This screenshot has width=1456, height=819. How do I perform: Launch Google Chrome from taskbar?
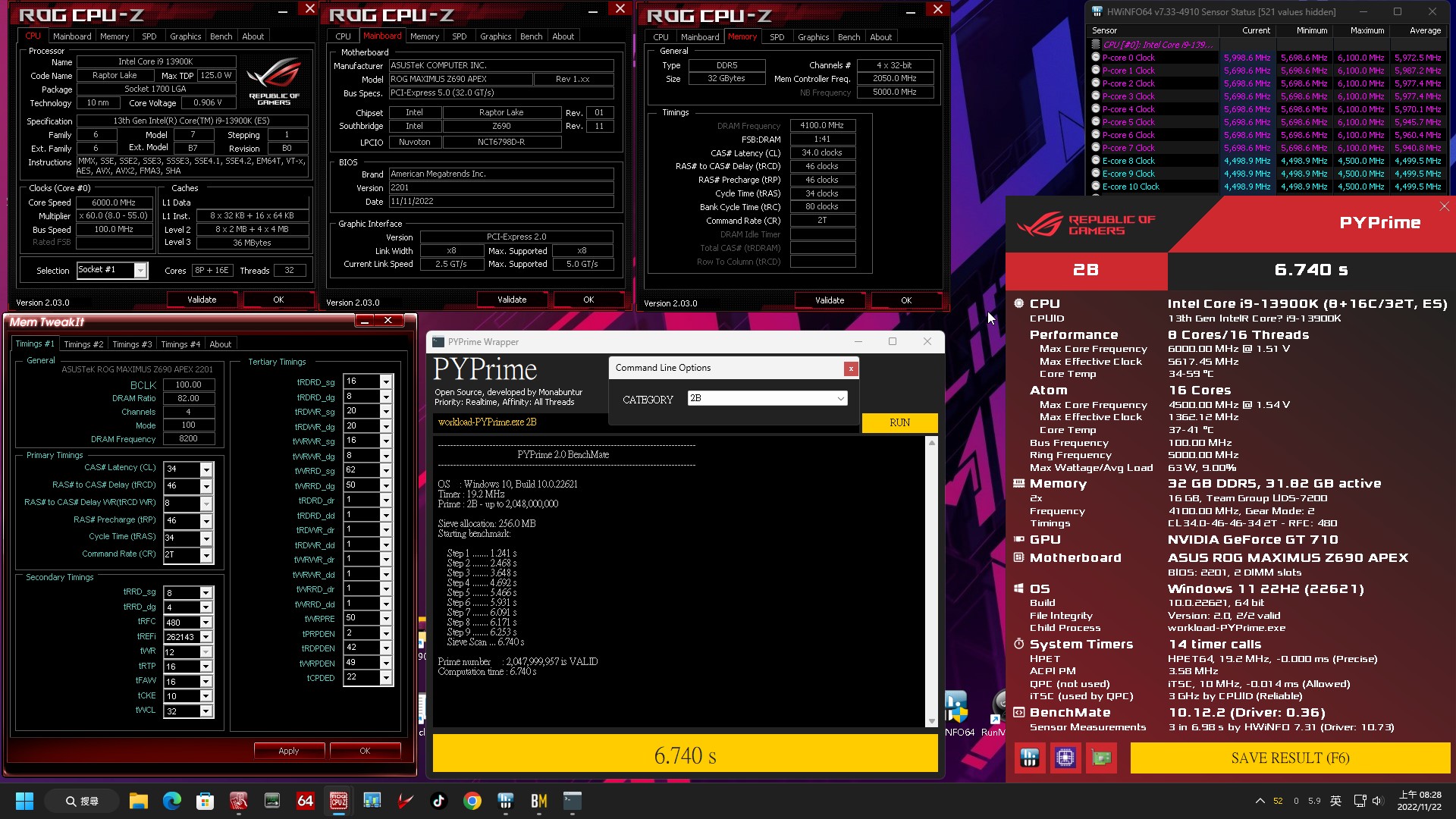tap(472, 801)
